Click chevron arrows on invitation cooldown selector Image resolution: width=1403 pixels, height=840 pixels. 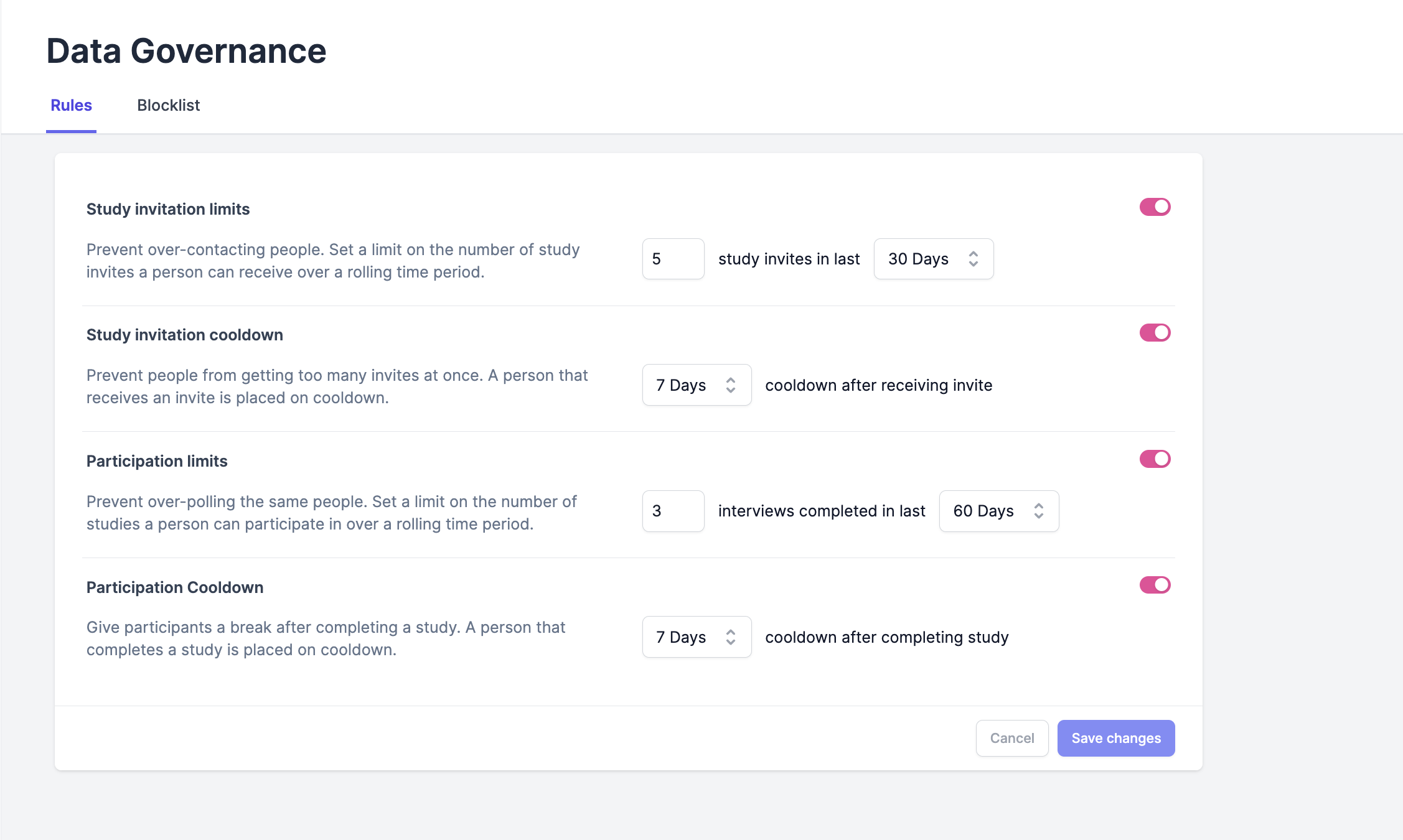pos(731,385)
